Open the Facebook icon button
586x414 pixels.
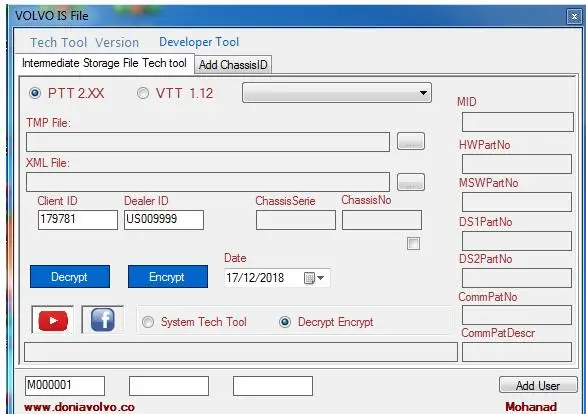click(102, 319)
